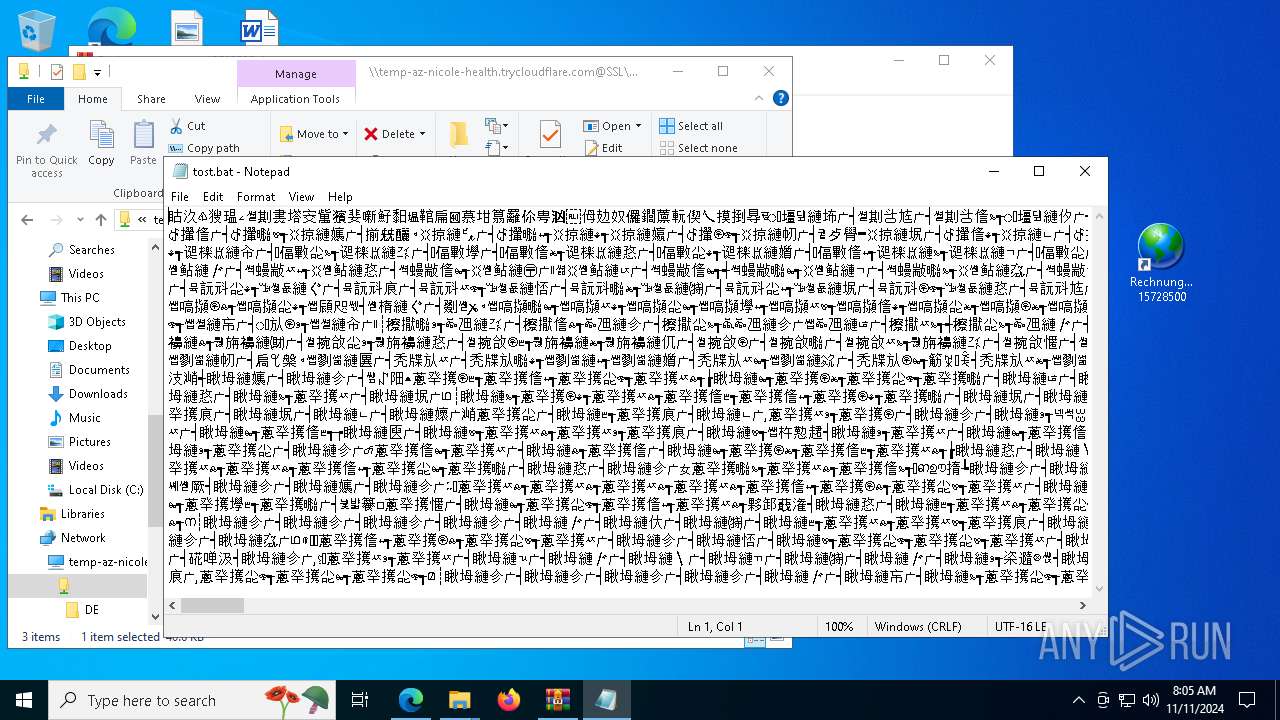Select Documents in the navigation pane

click(x=99, y=370)
